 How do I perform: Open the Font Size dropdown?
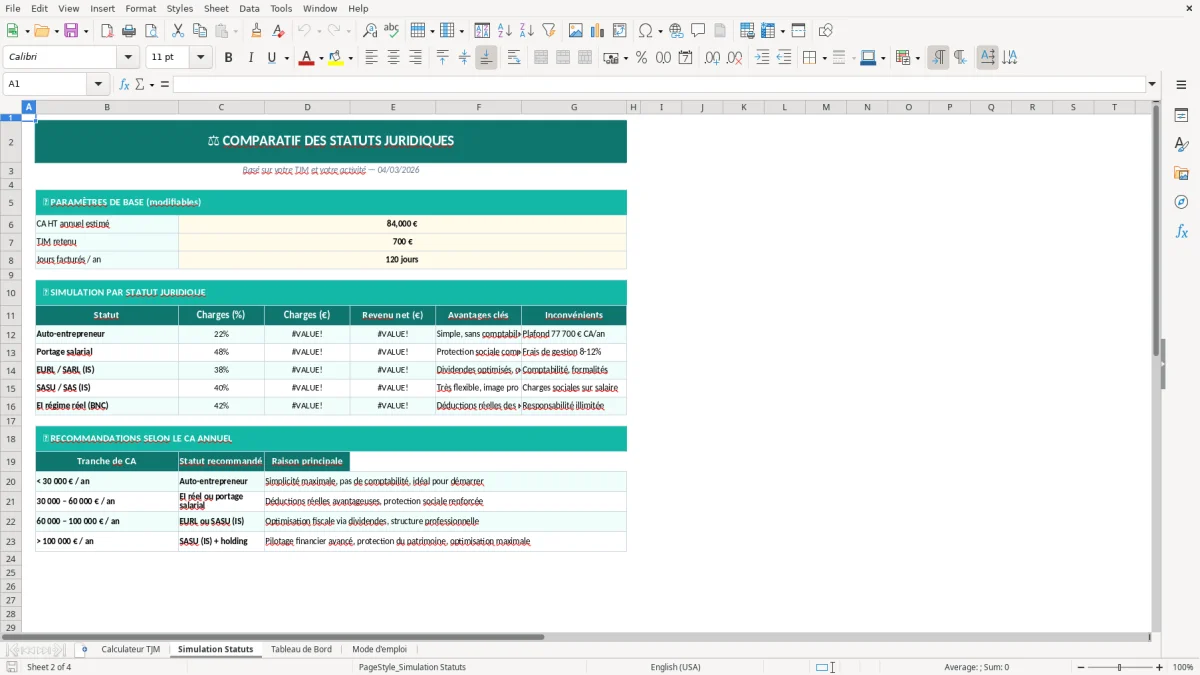201,58
